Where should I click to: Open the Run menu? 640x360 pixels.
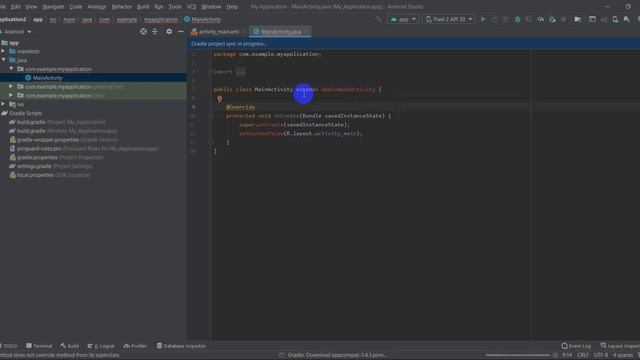tap(158, 7)
